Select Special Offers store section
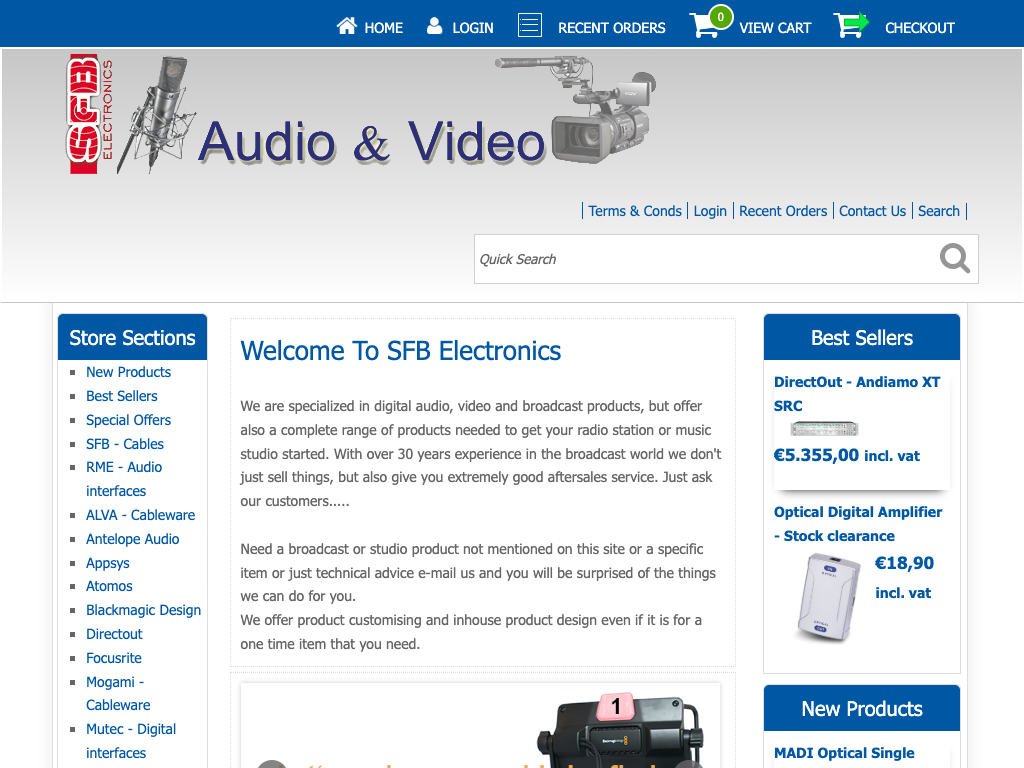 click(128, 420)
